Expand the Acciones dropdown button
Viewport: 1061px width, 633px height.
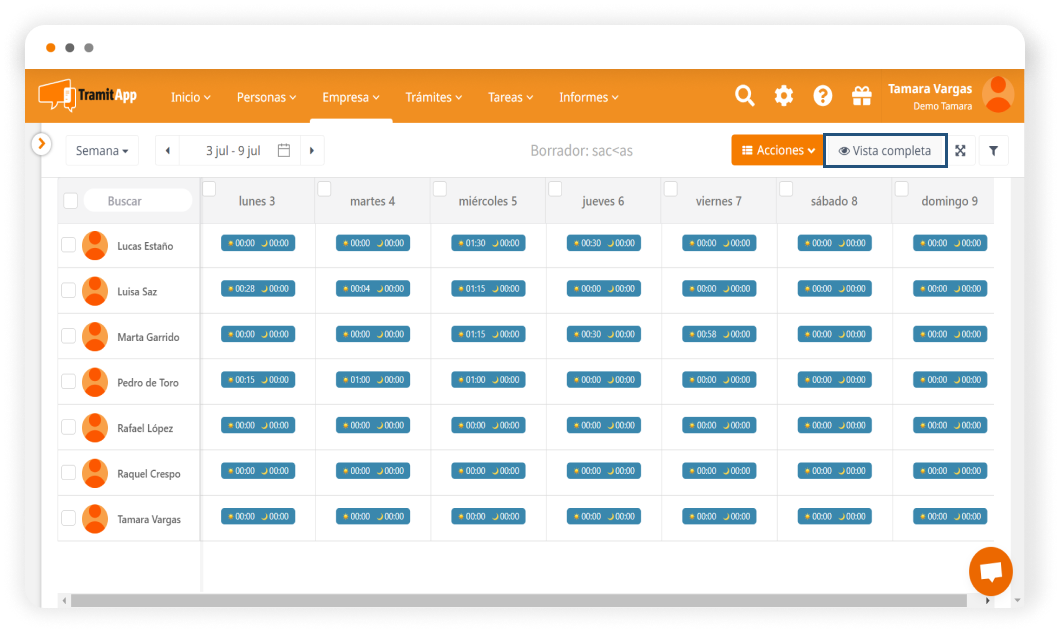(x=778, y=151)
